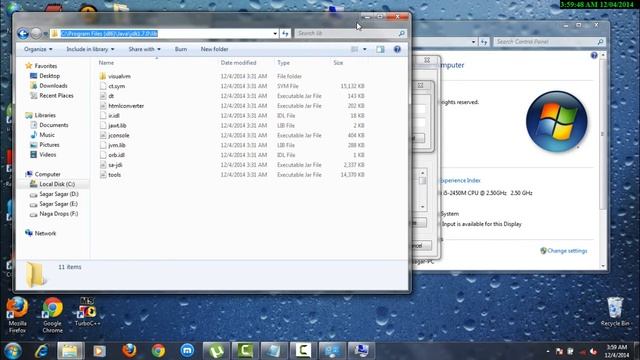Select the visualvm folder icon
This screenshot has height=360, width=640.
pos(103,76)
